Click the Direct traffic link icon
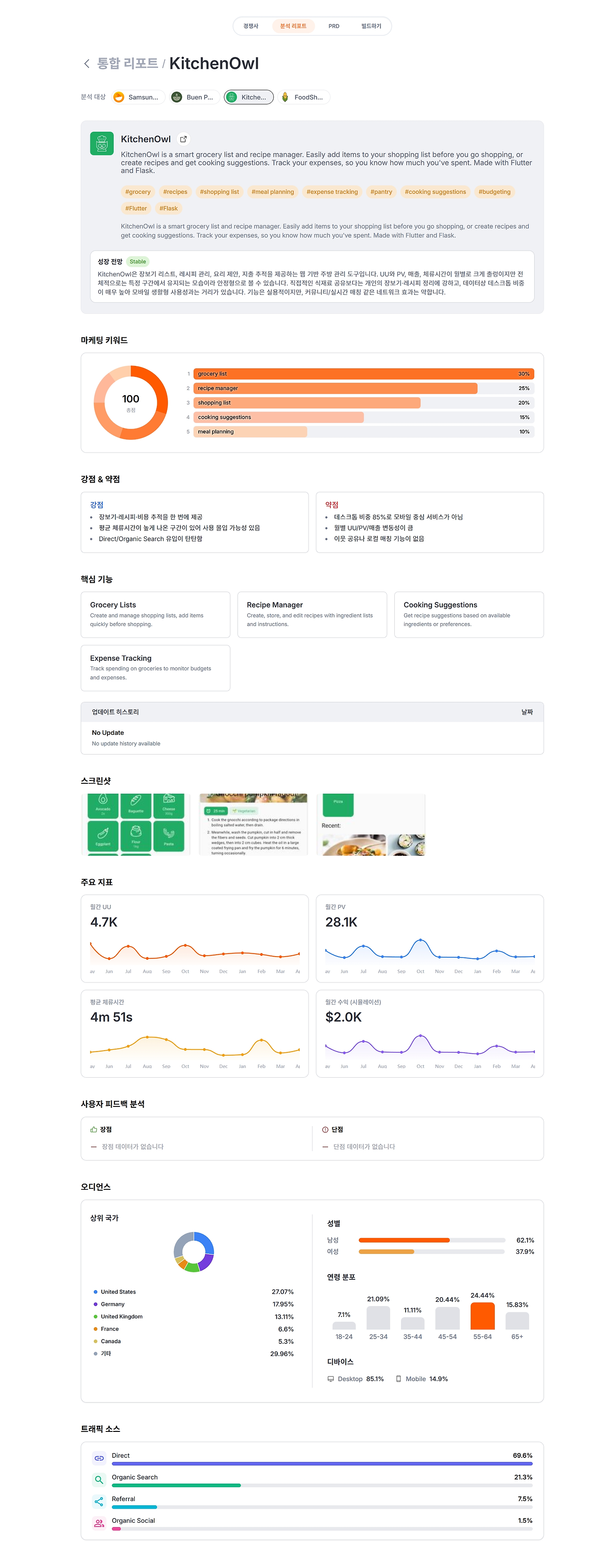 click(98, 1458)
